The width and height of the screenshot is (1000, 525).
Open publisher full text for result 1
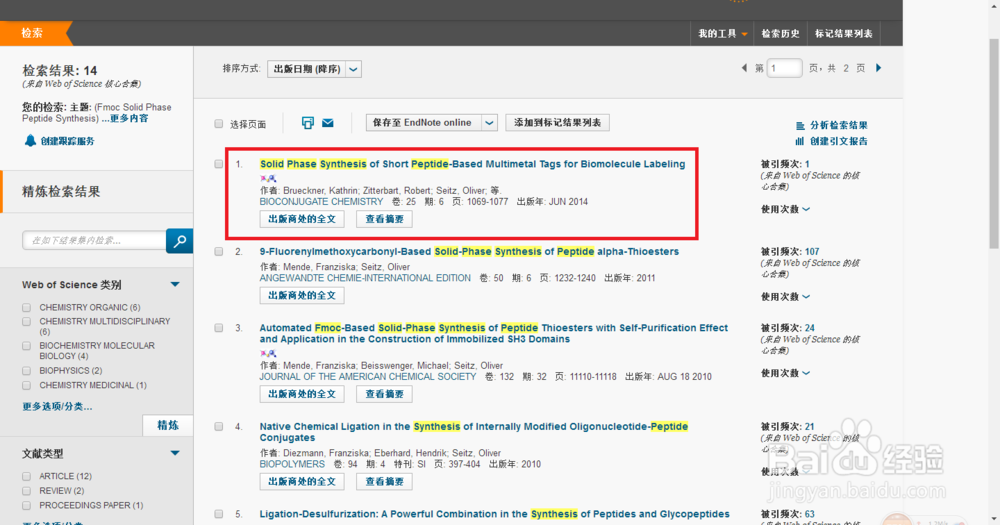(302, 219)
